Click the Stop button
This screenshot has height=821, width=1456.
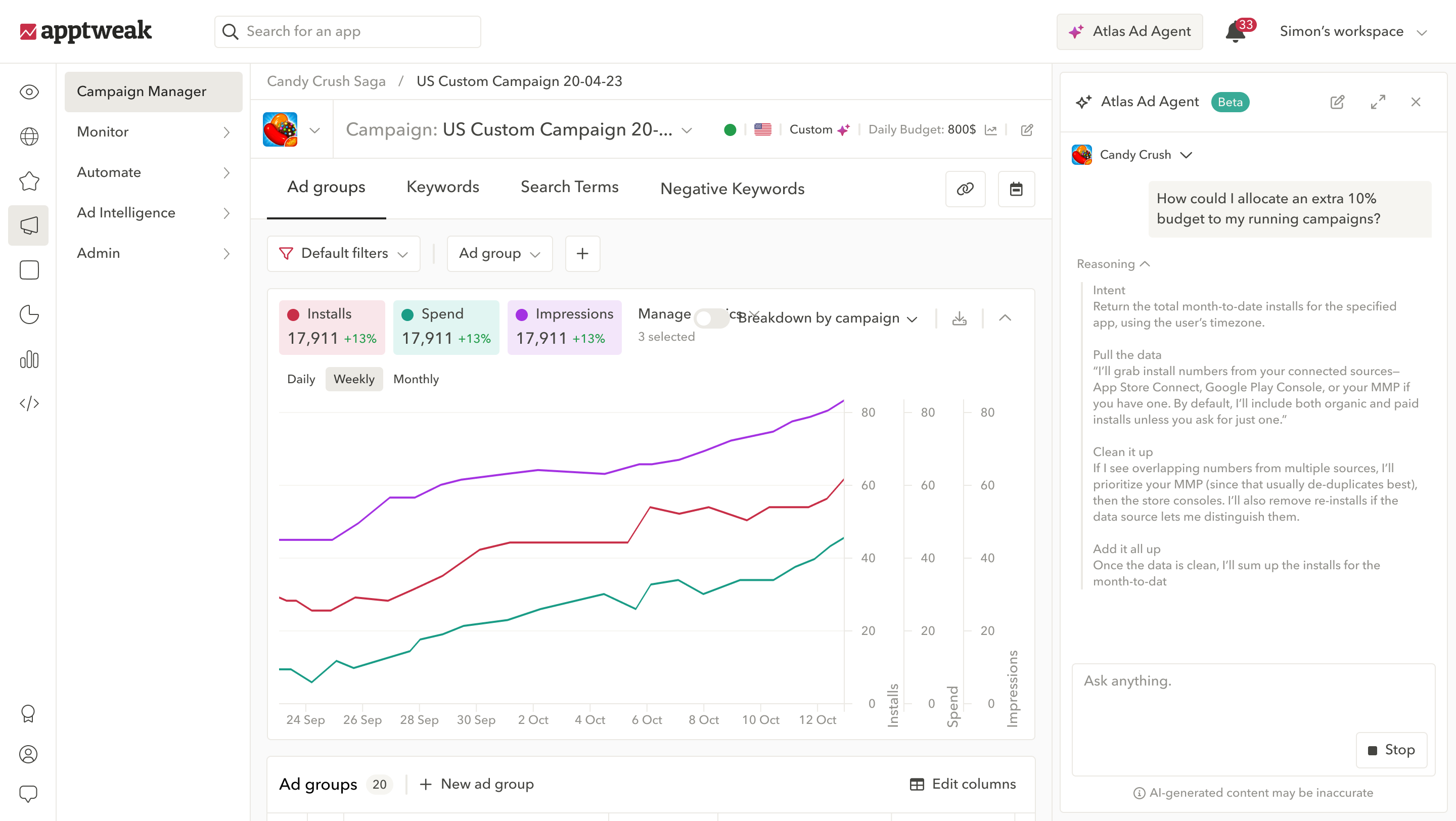[1391, 750]
